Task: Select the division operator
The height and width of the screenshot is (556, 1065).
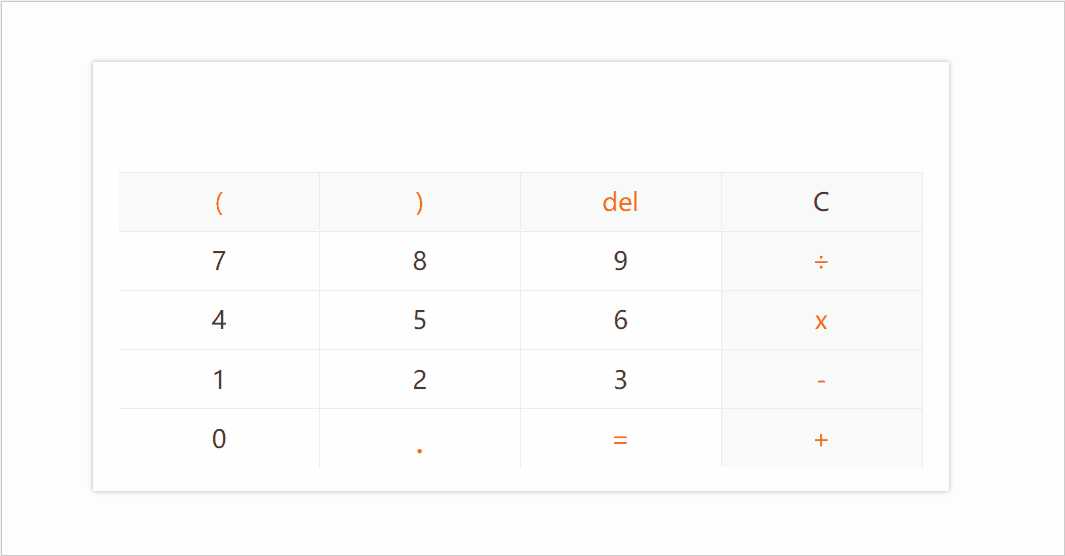Action: [821, 261]
